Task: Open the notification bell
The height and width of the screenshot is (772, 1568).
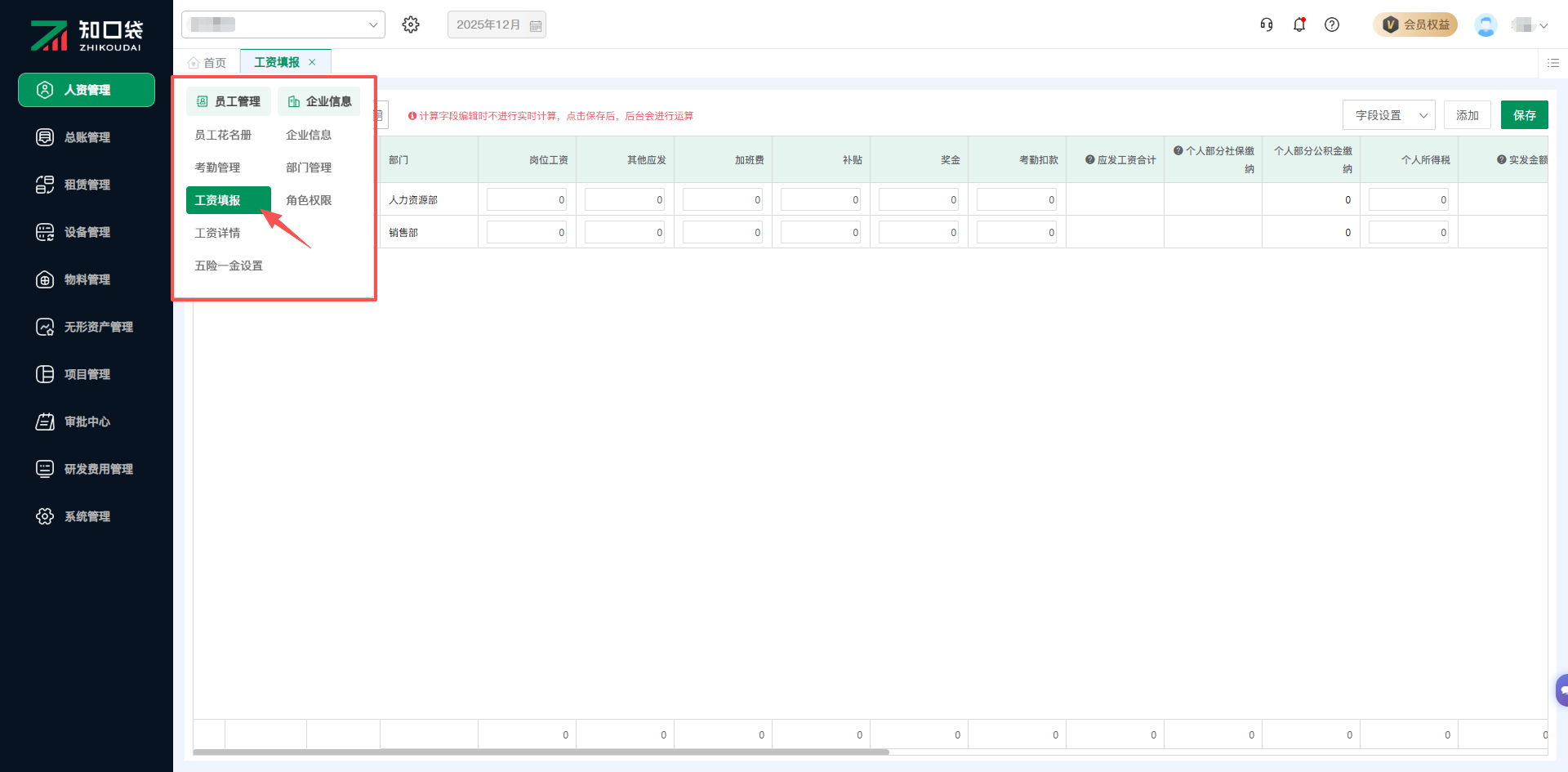Action: (1299, 25)
